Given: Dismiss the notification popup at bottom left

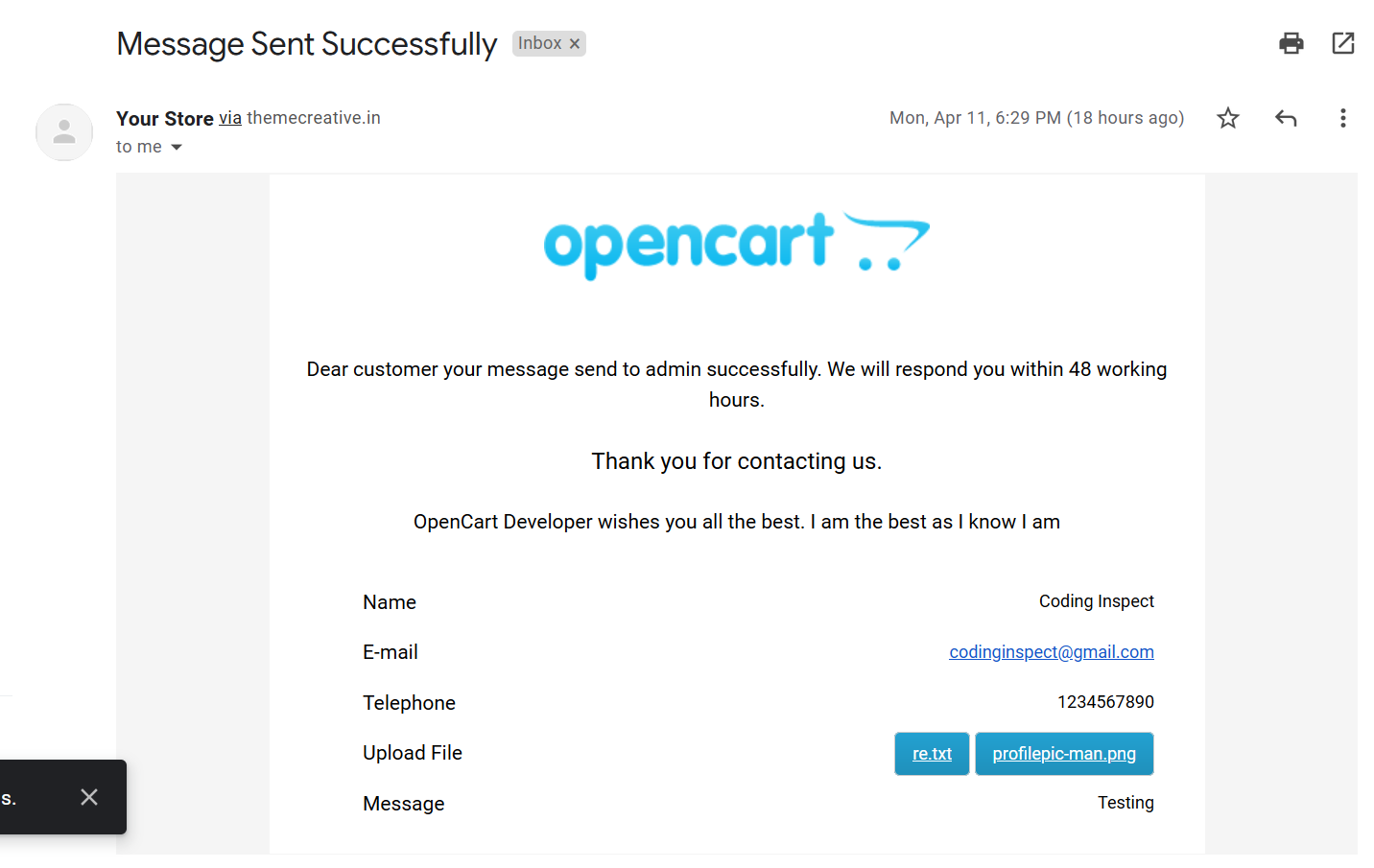Looking at the screenshot, I should (89, 797).
